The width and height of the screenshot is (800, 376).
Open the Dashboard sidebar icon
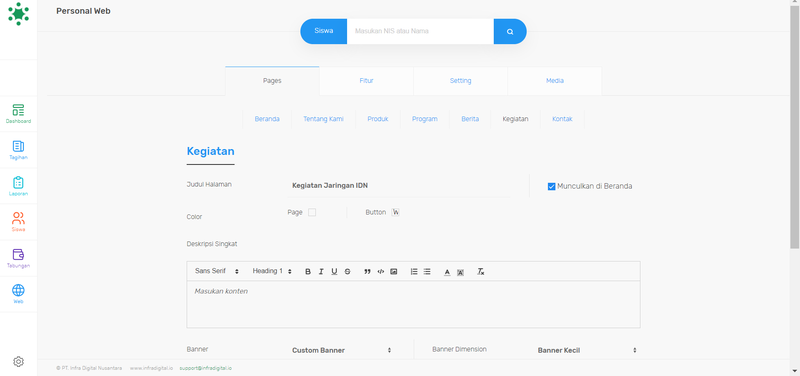coord(18,114)
